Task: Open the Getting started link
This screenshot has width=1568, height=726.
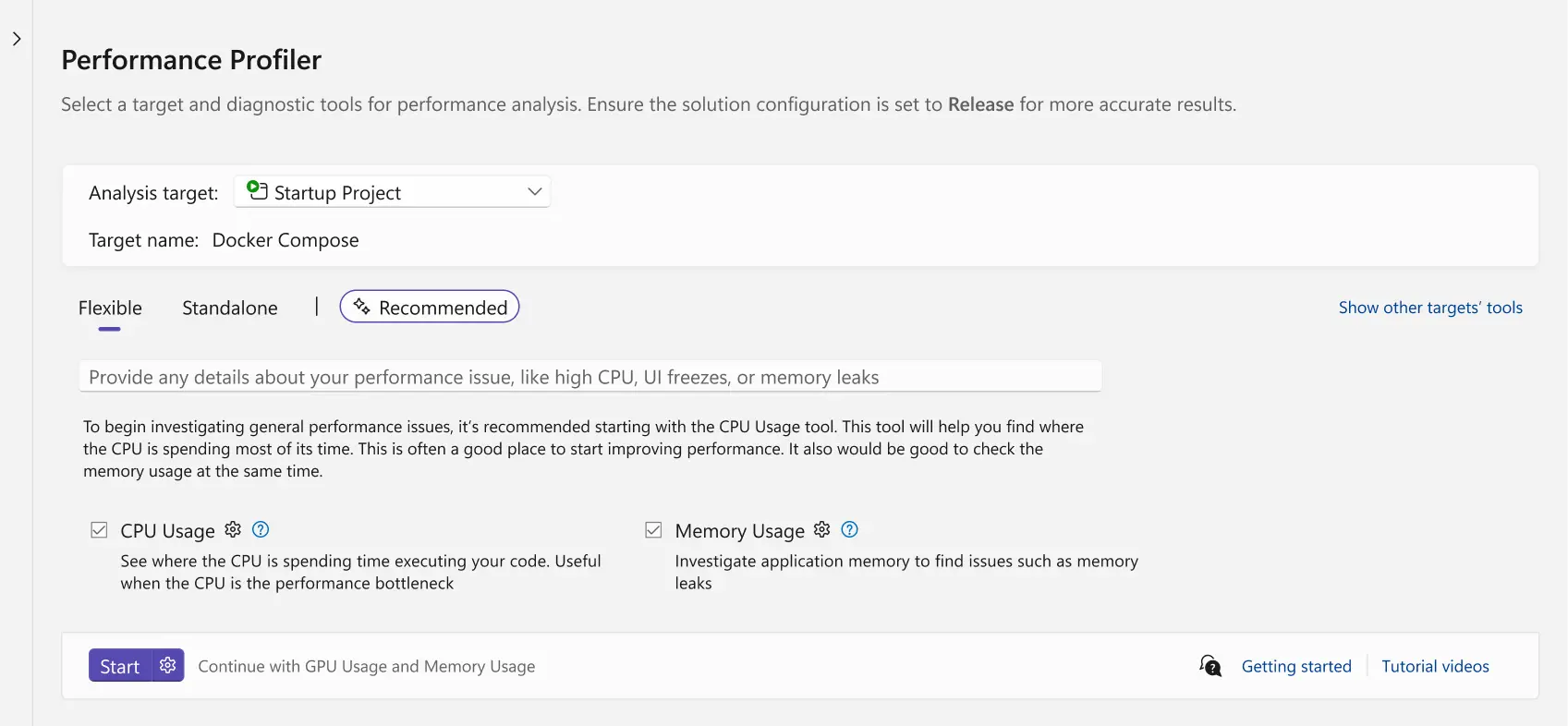Action: 1296,666
